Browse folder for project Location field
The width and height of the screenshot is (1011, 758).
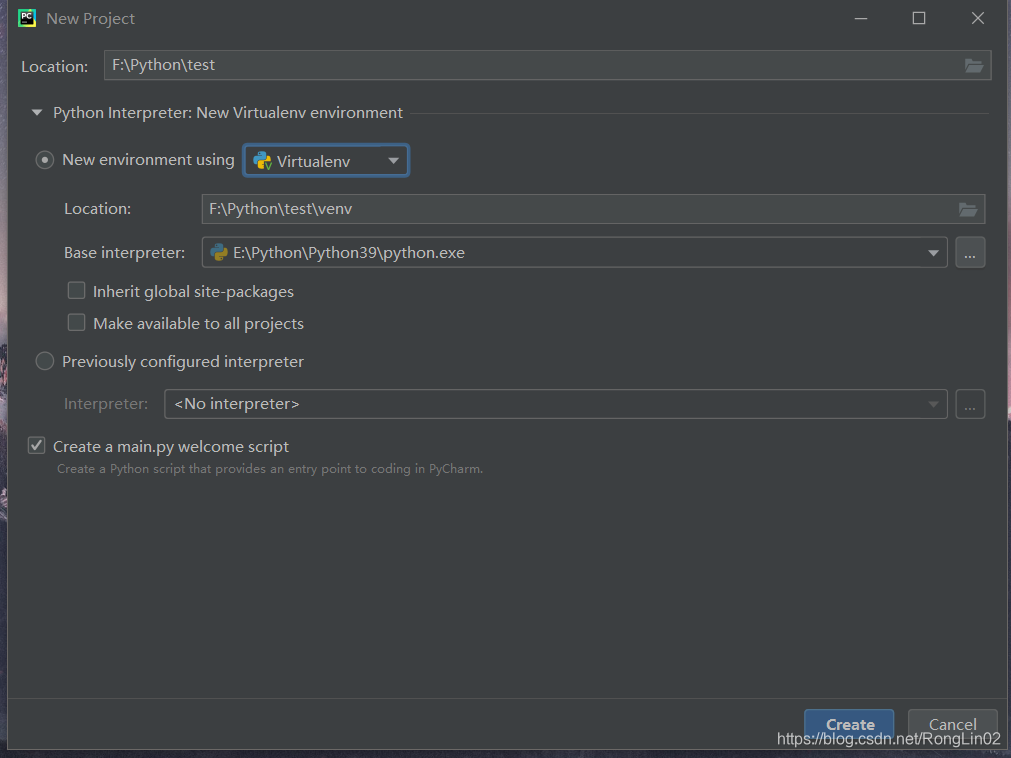click(974, 65)
